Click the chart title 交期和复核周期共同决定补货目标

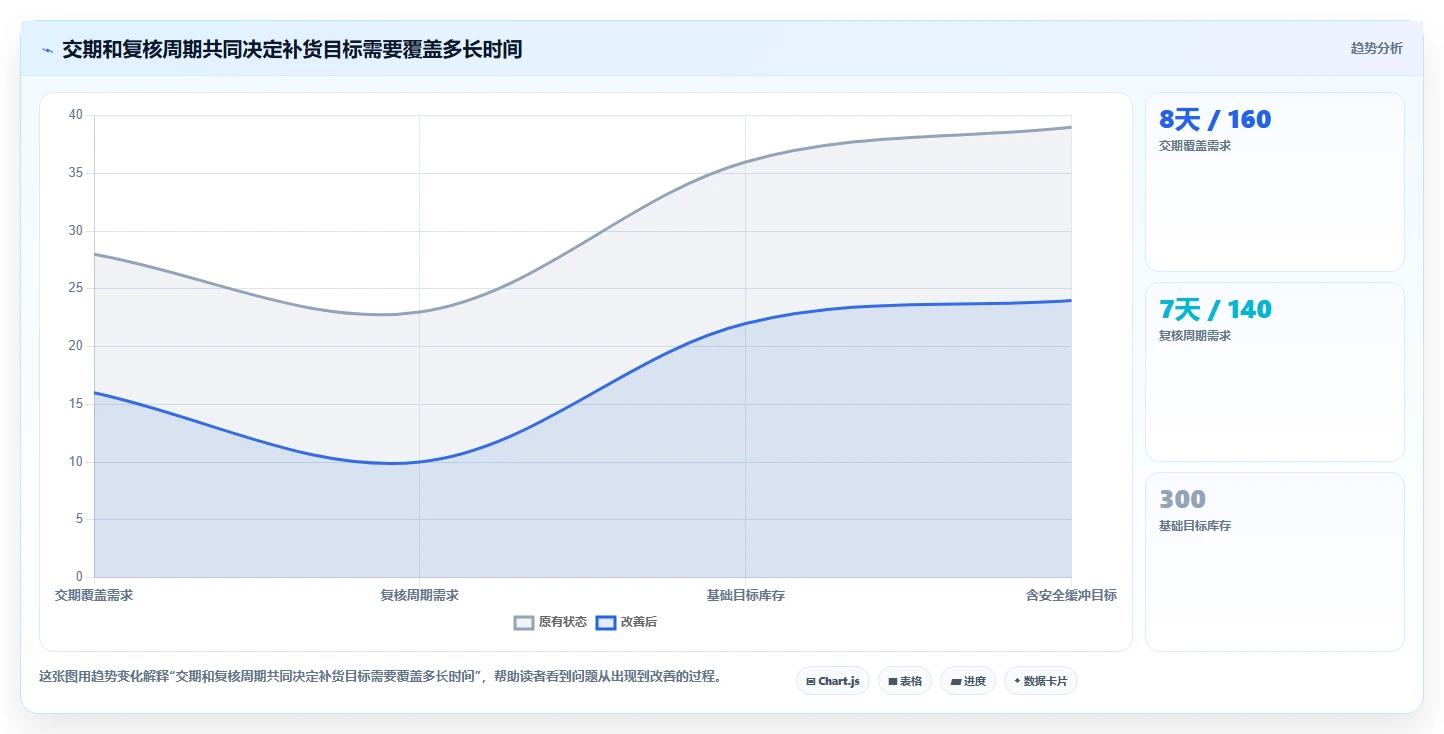tap(292, 49)
